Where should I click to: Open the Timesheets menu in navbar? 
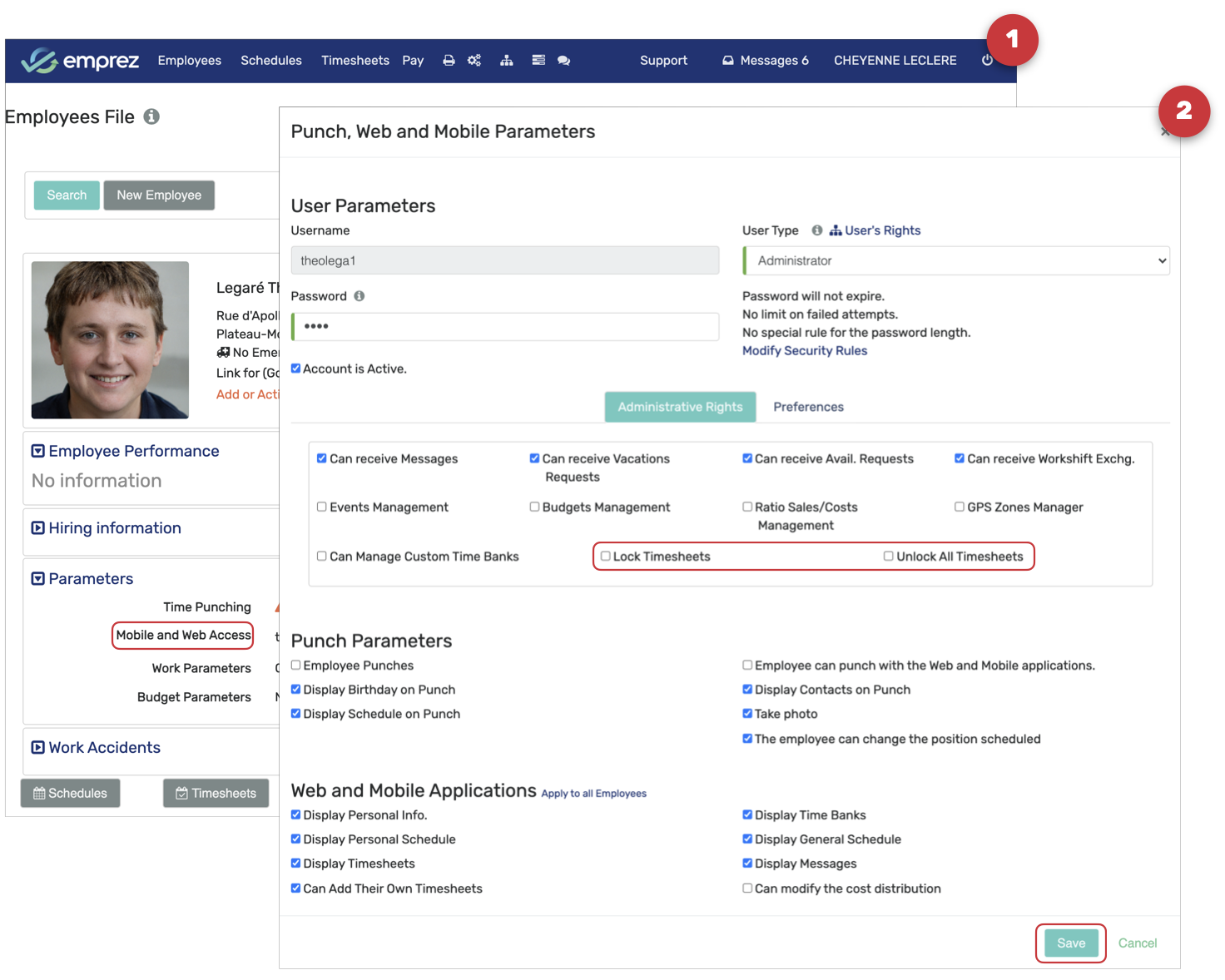(x=355, y=61)
